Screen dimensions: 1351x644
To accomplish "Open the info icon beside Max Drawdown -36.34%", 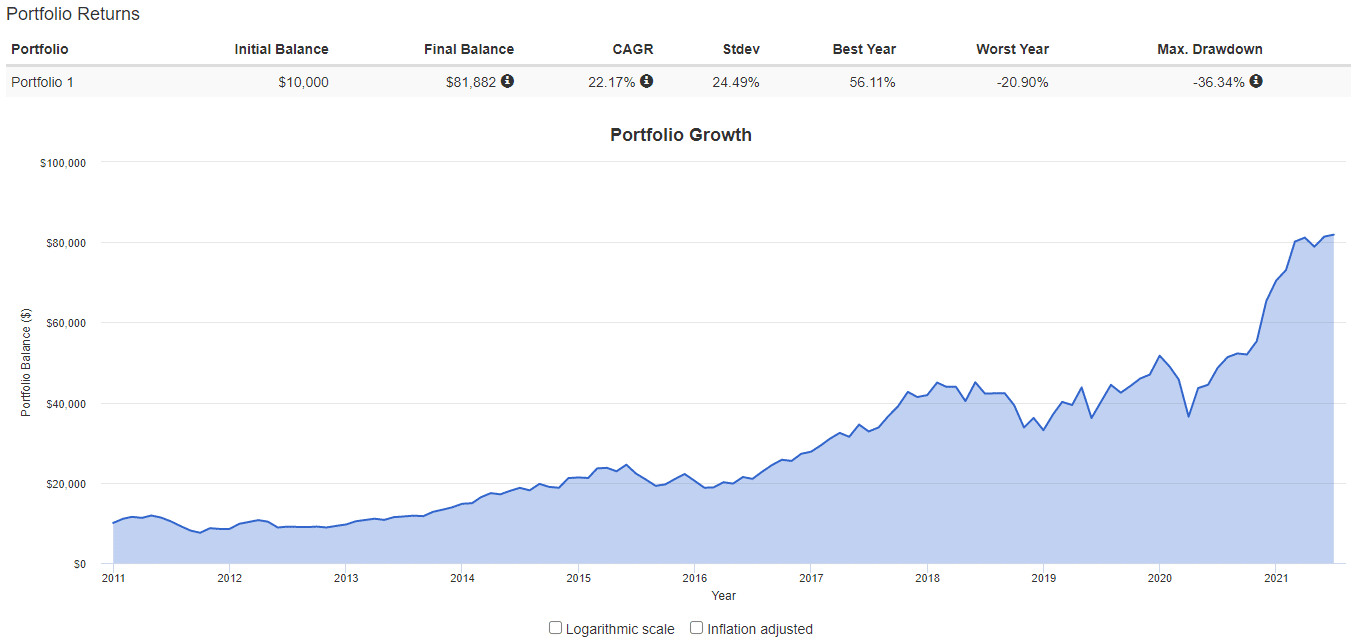I will click(x=1256, y=81).
